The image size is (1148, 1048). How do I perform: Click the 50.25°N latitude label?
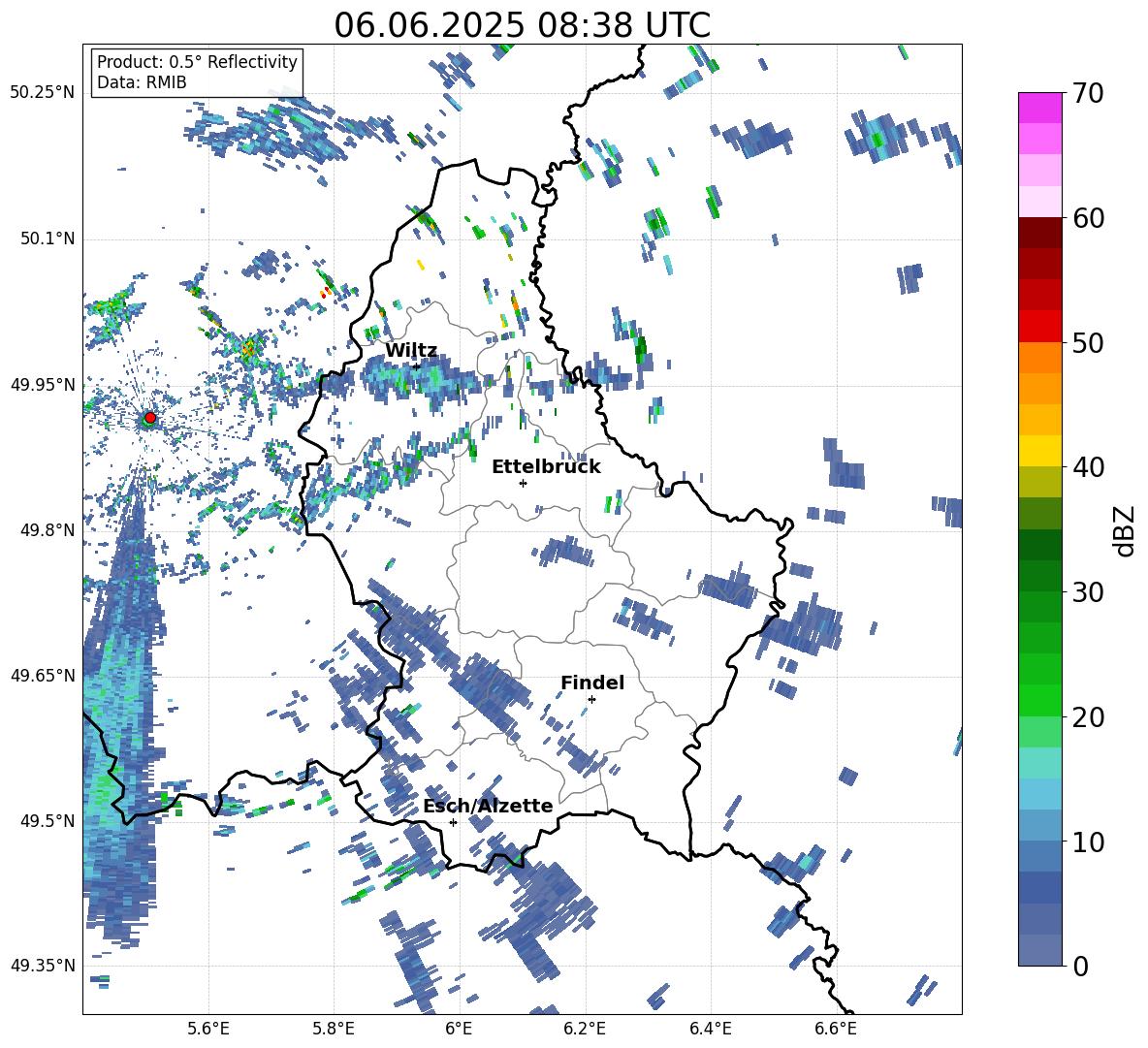43,93
